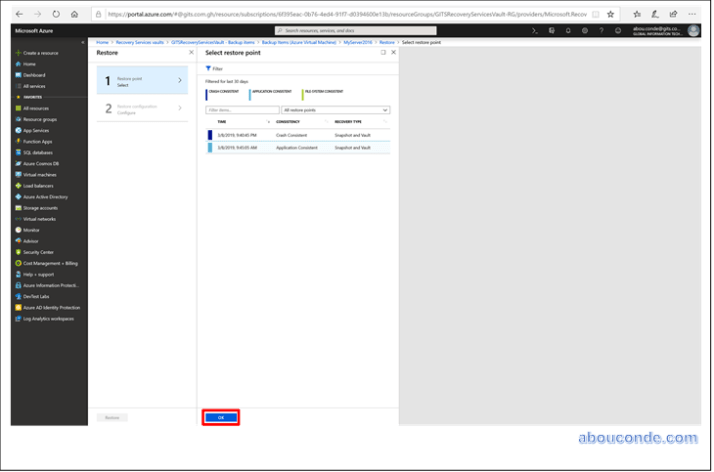The width and height of the screenshot is (714, 472).
Task: Select the Crash Consistent restore point row
Action: pos(298,133)
